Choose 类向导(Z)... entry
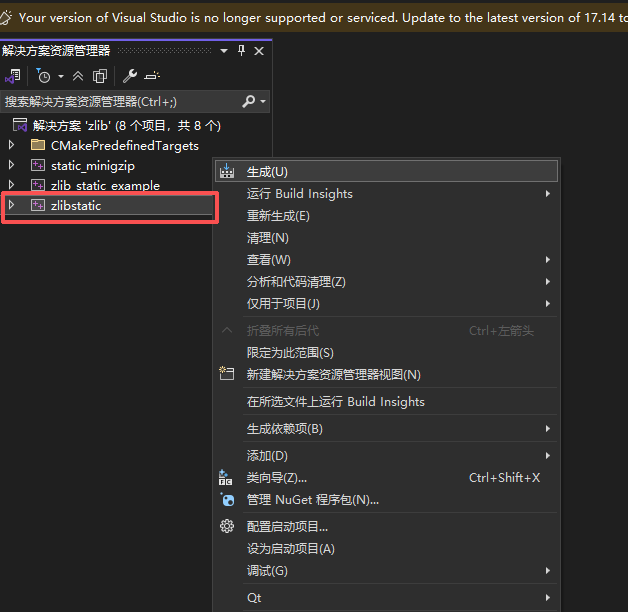The image size is (628, 612). (386, 478)
